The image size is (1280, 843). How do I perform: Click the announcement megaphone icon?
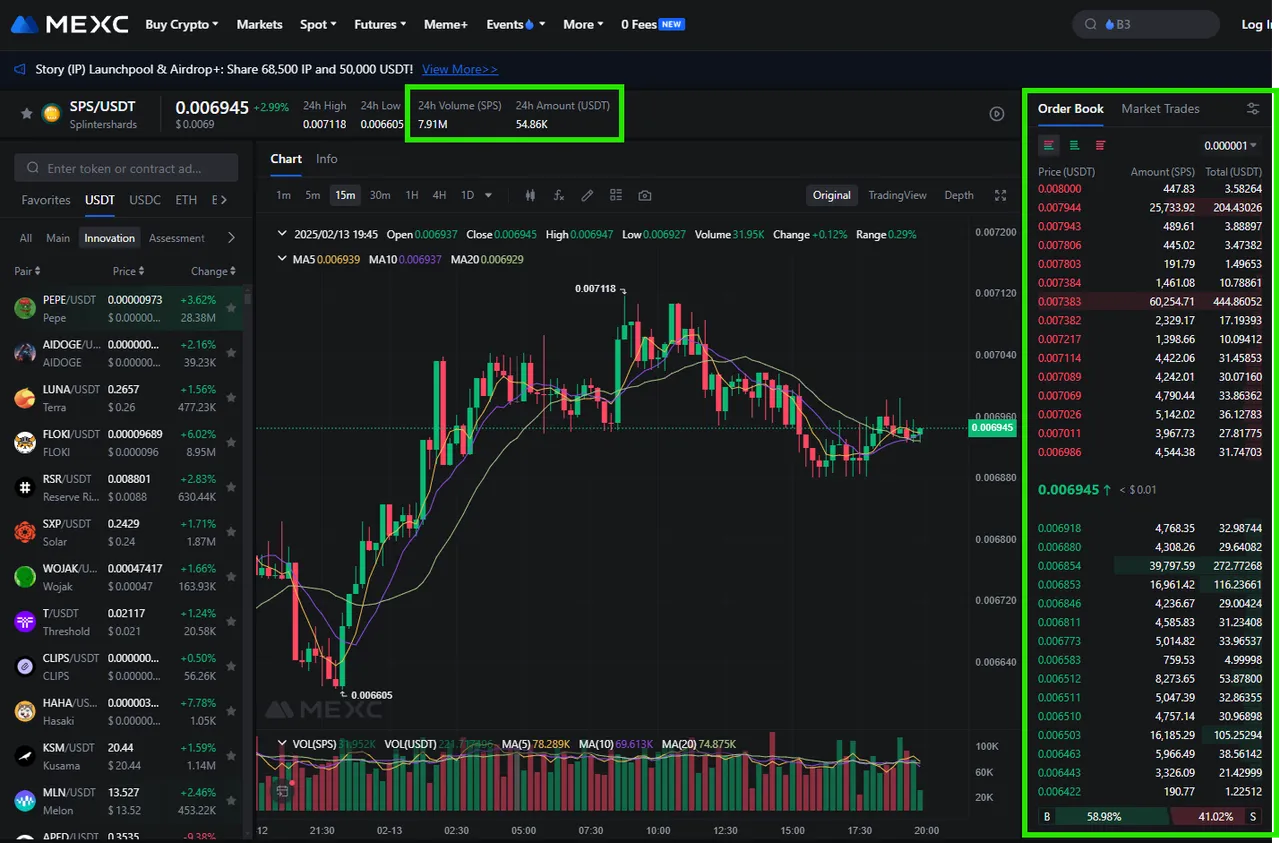[x=21, y=70]
